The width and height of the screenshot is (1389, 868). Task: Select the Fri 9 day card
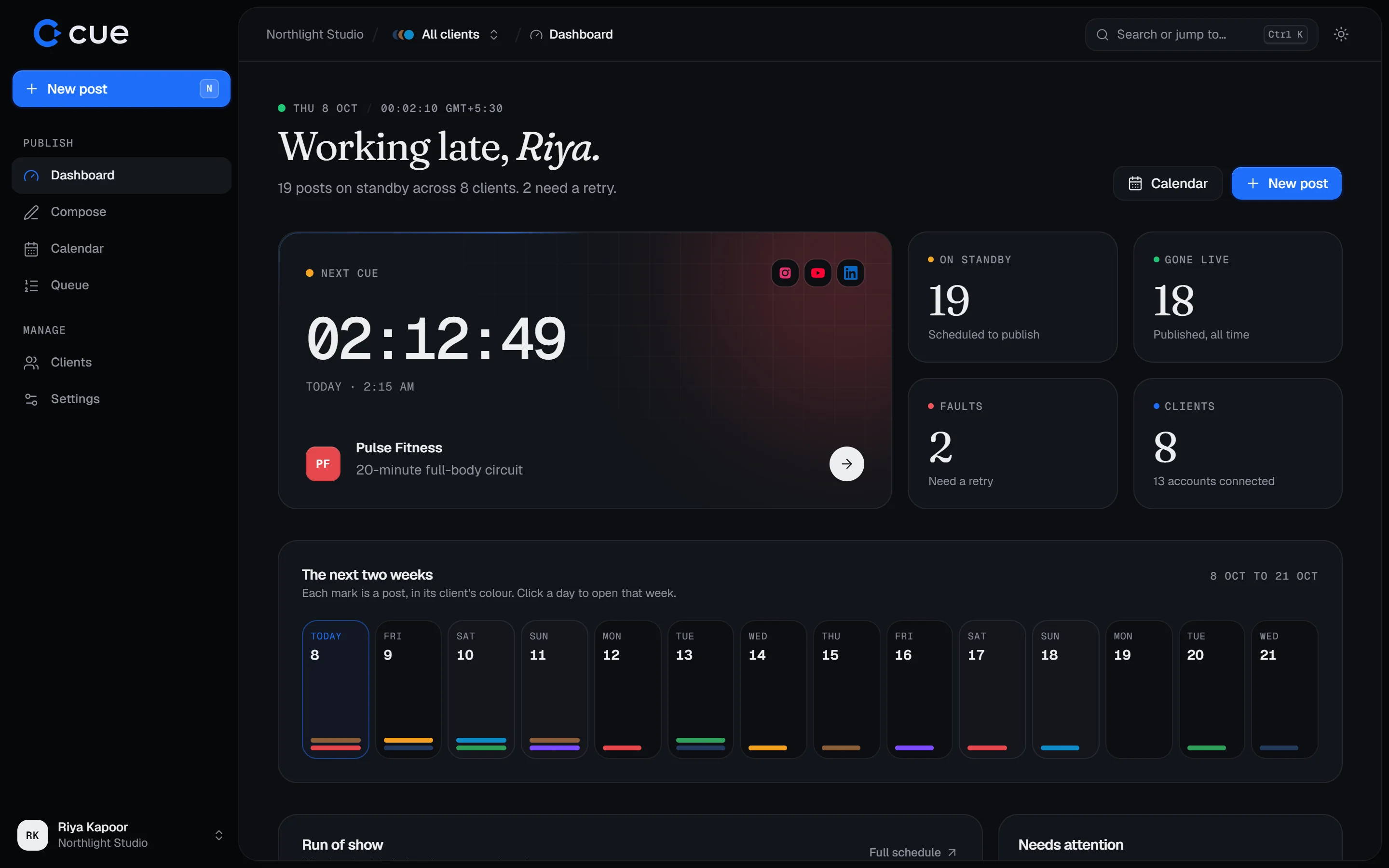pyautogui.click(x=408, y=689)
